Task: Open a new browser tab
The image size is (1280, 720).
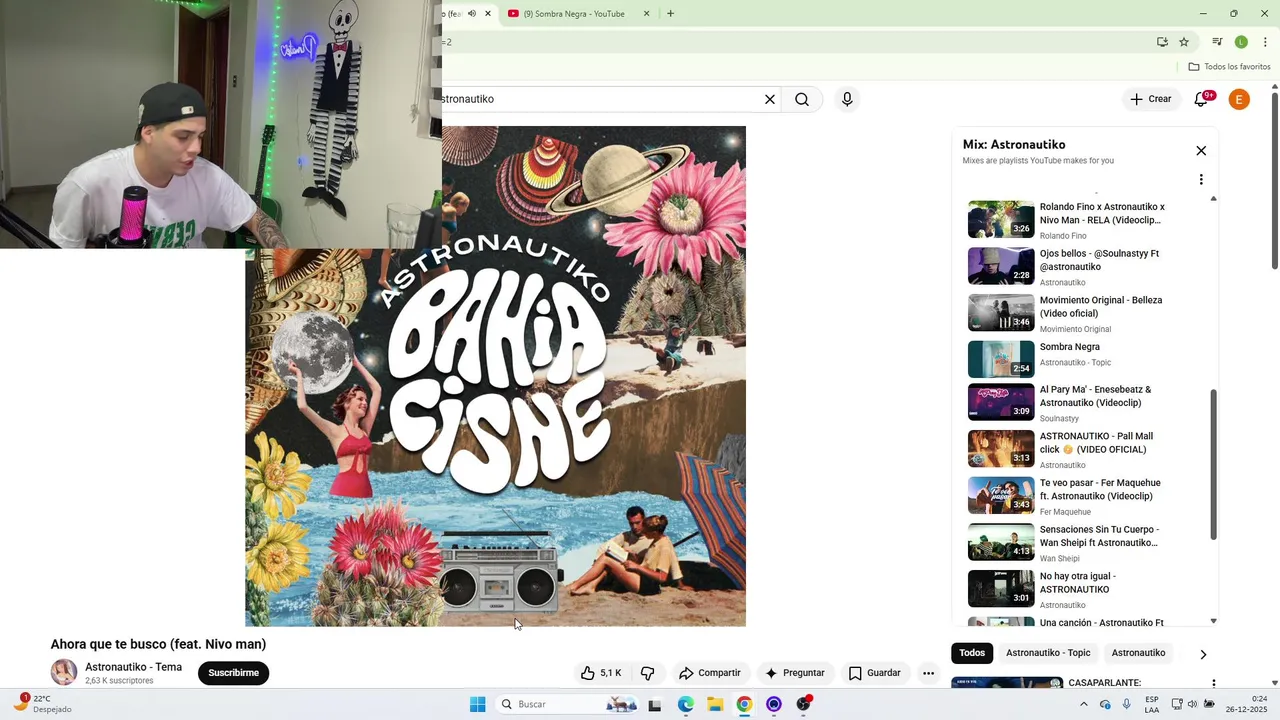Action: [x=670, y=14]
